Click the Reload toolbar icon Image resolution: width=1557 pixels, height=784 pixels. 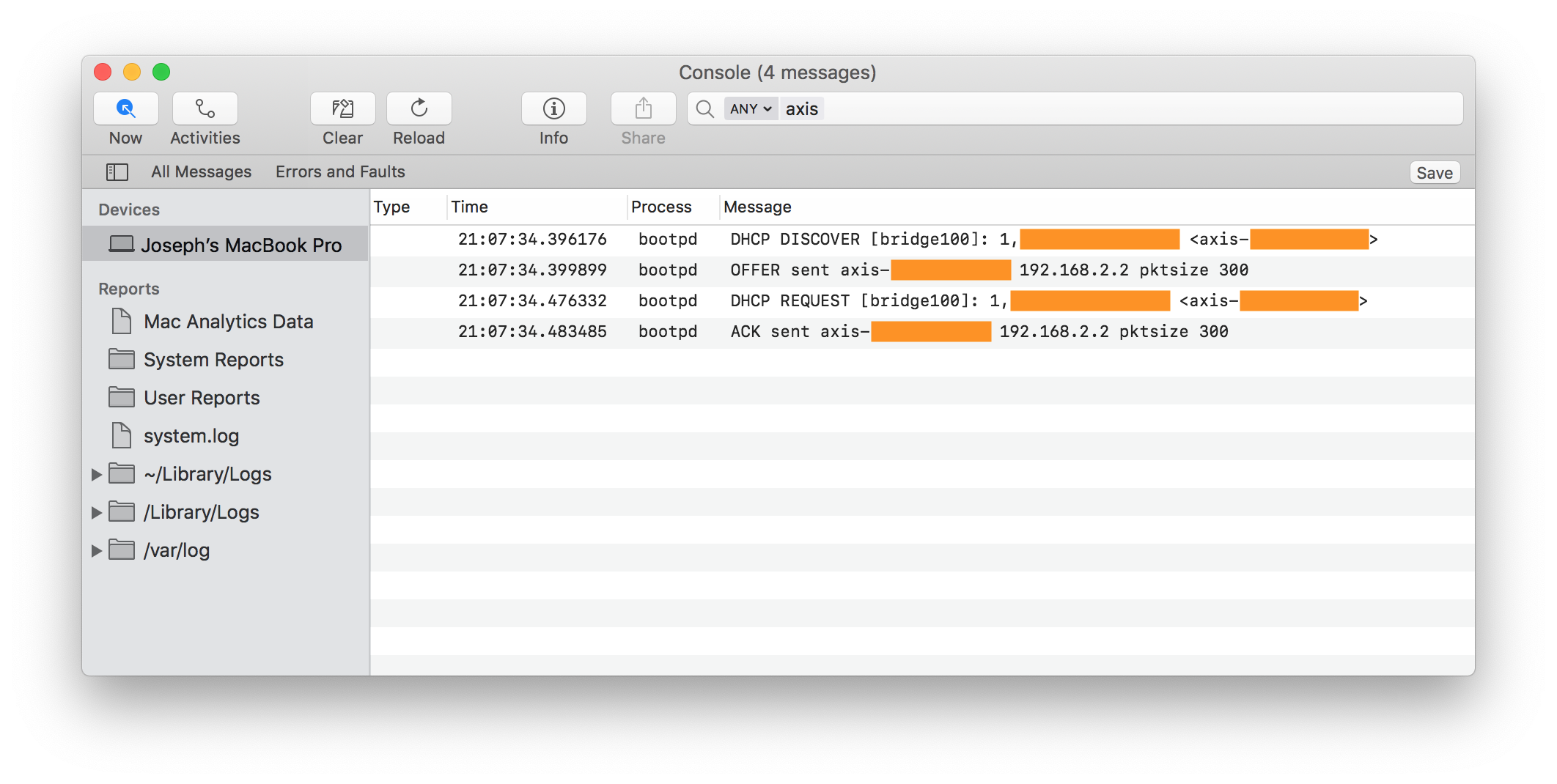tap(419, 109)
